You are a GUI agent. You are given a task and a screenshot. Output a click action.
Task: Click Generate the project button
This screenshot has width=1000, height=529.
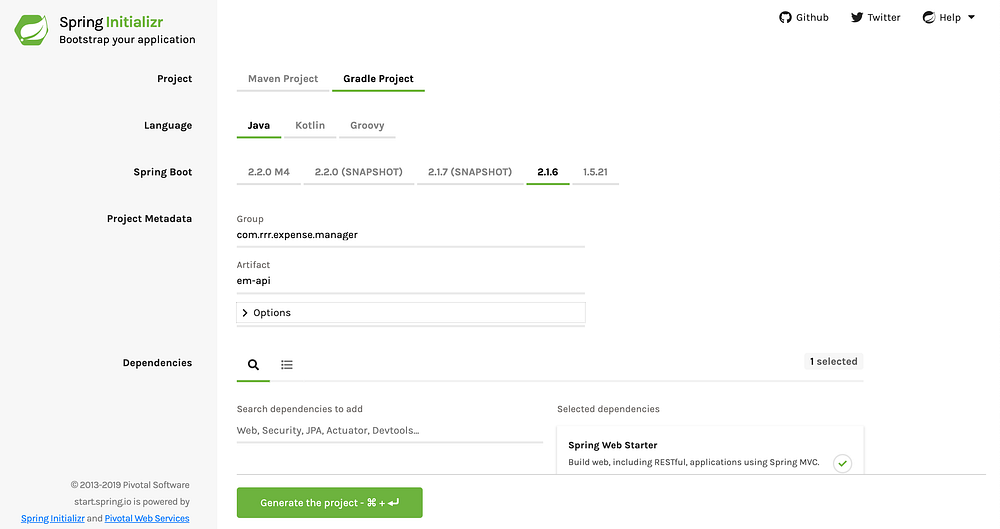(x=329, y=503)
